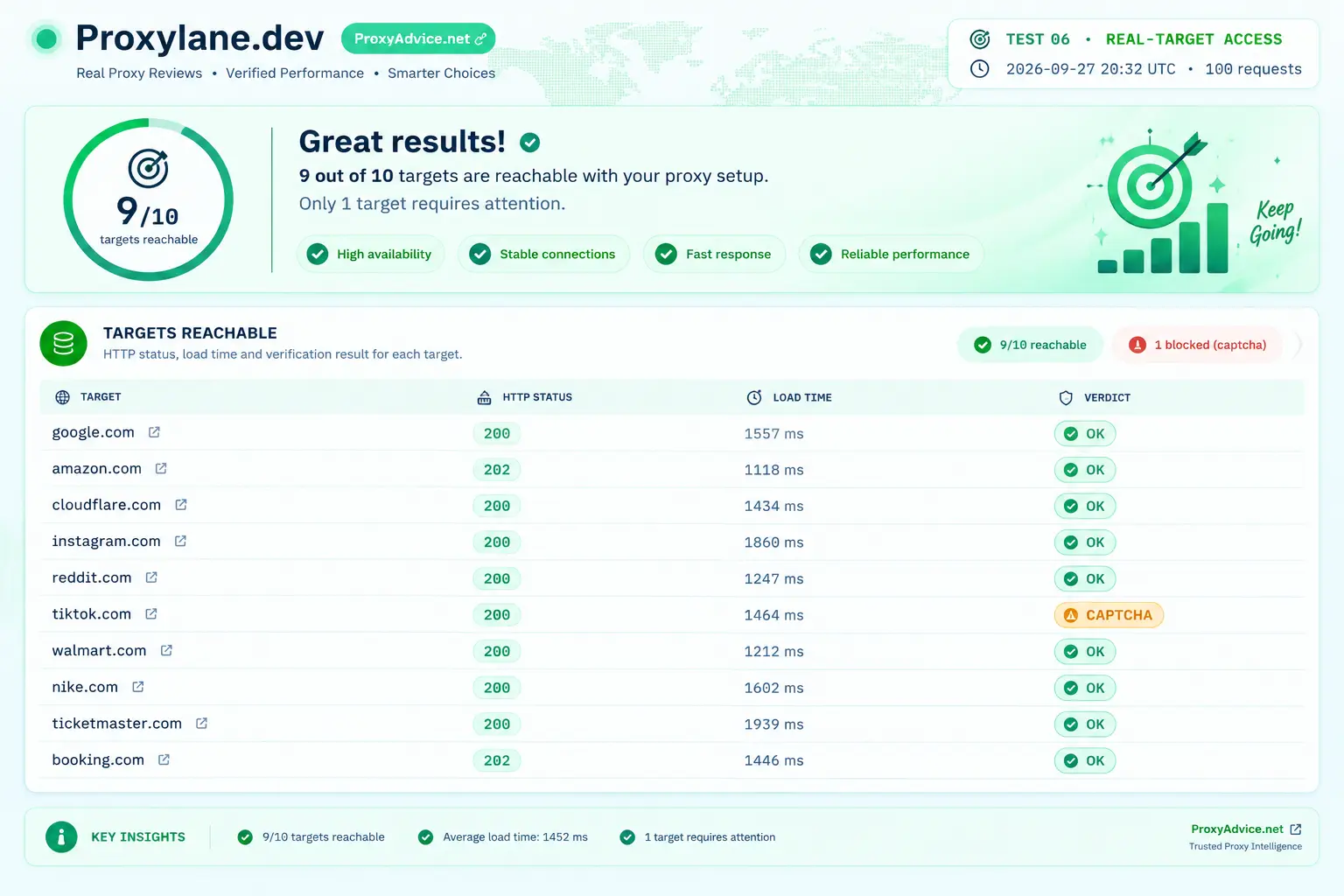The width and height of the screenshot is (1344, 896).
Task: Select the 9/10 reachable filter badge
Action: pos(1030,345)
